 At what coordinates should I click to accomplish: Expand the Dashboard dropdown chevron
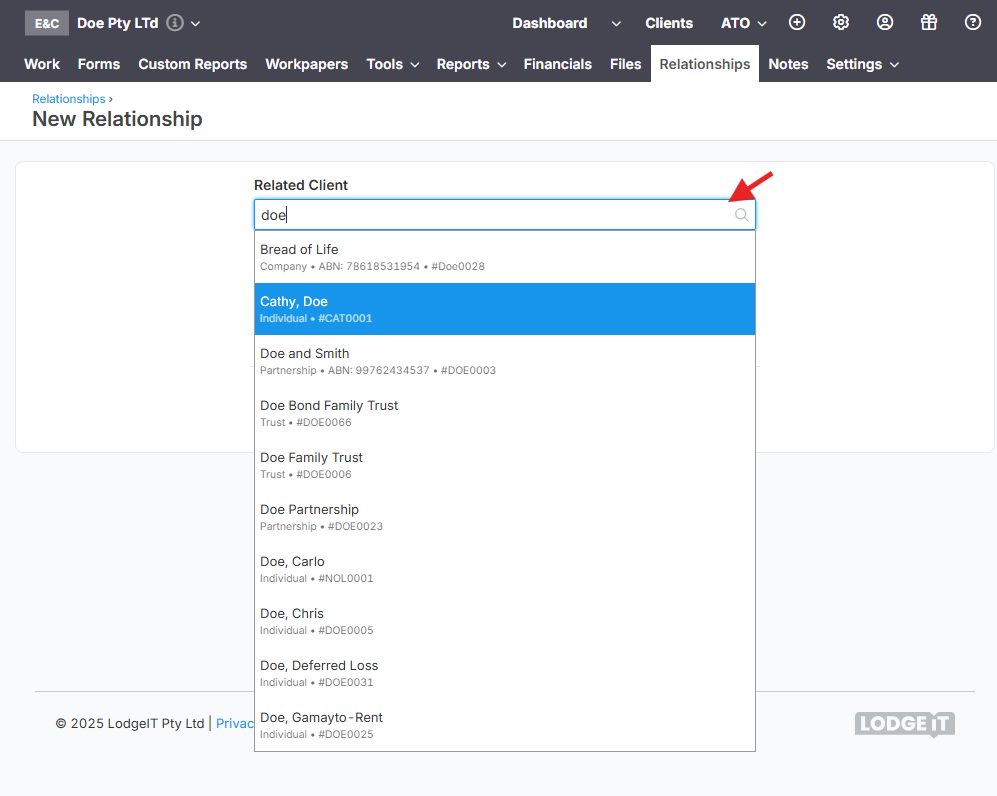[x=615, y=24]
